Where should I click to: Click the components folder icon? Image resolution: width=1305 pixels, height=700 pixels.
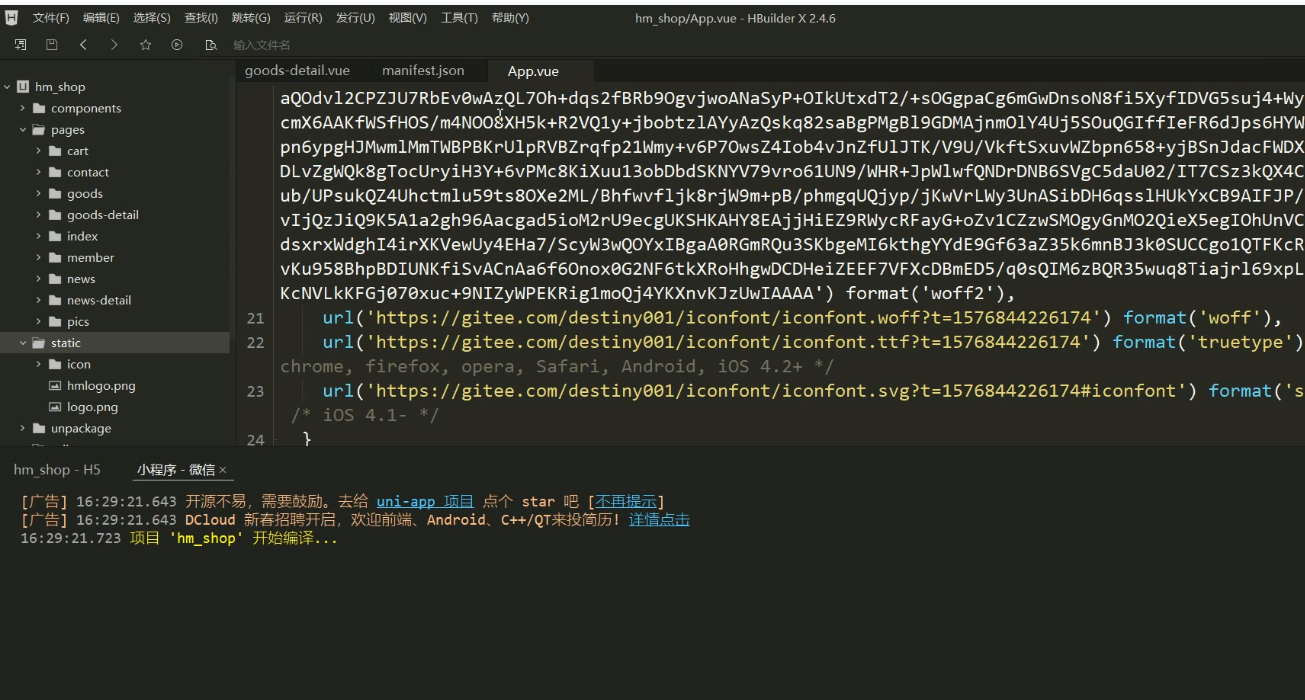(39, 108)
